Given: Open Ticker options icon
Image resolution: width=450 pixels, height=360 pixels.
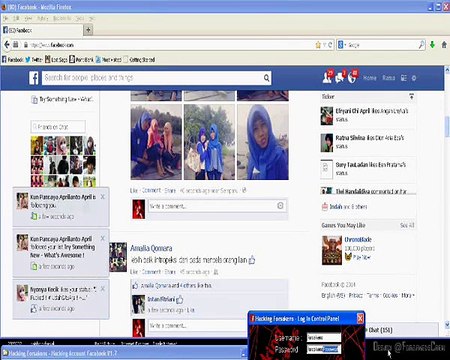Looking at the screenshot, I should [411, 96].
